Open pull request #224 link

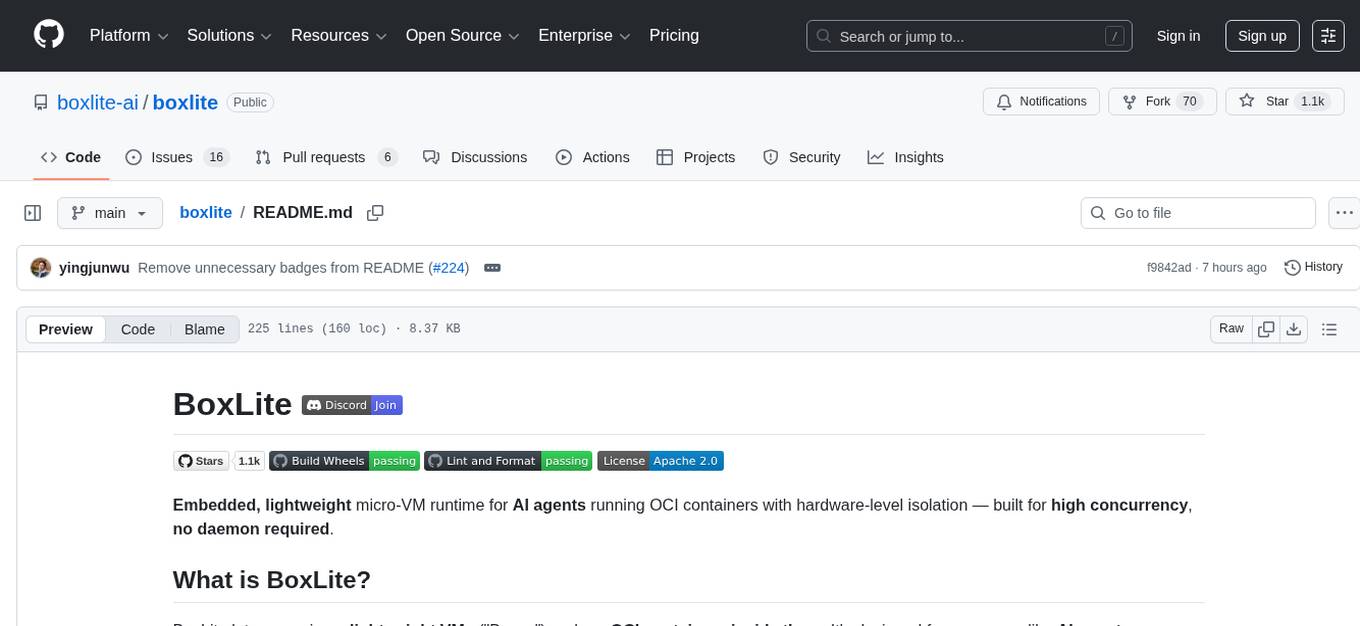(x=448, y=268)
